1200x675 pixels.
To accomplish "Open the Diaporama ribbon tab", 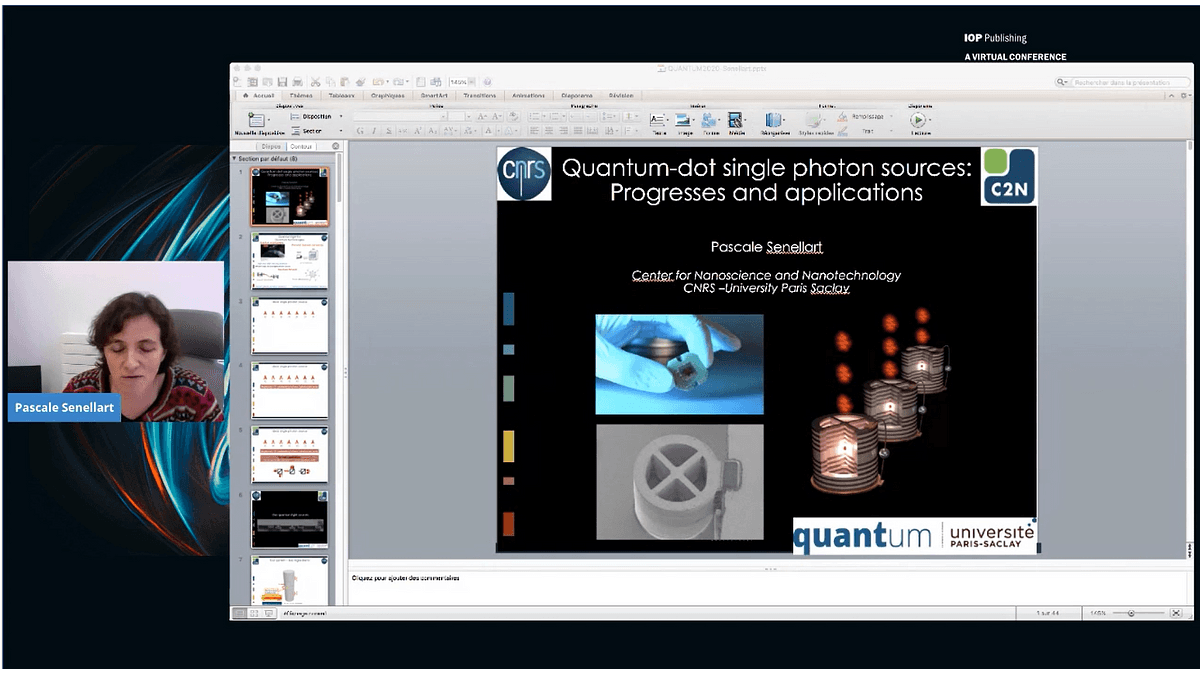I will pyautogui.click(x=577, y=96).
